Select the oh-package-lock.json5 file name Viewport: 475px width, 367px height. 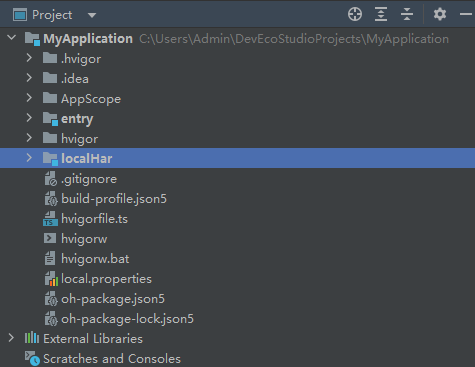coord(128,319)
